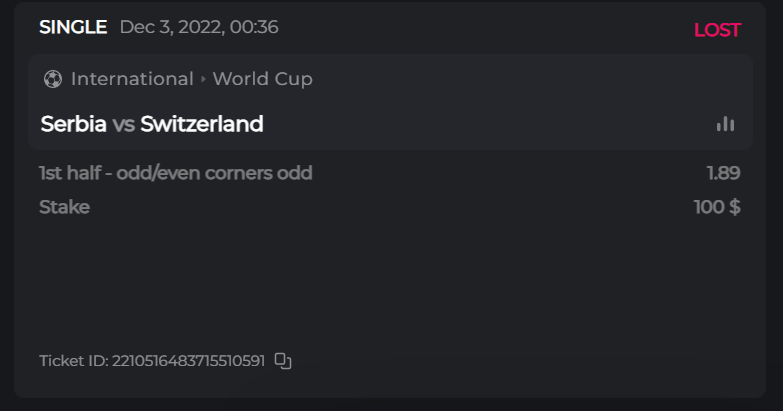Click the Stake label

coord(64,207)
